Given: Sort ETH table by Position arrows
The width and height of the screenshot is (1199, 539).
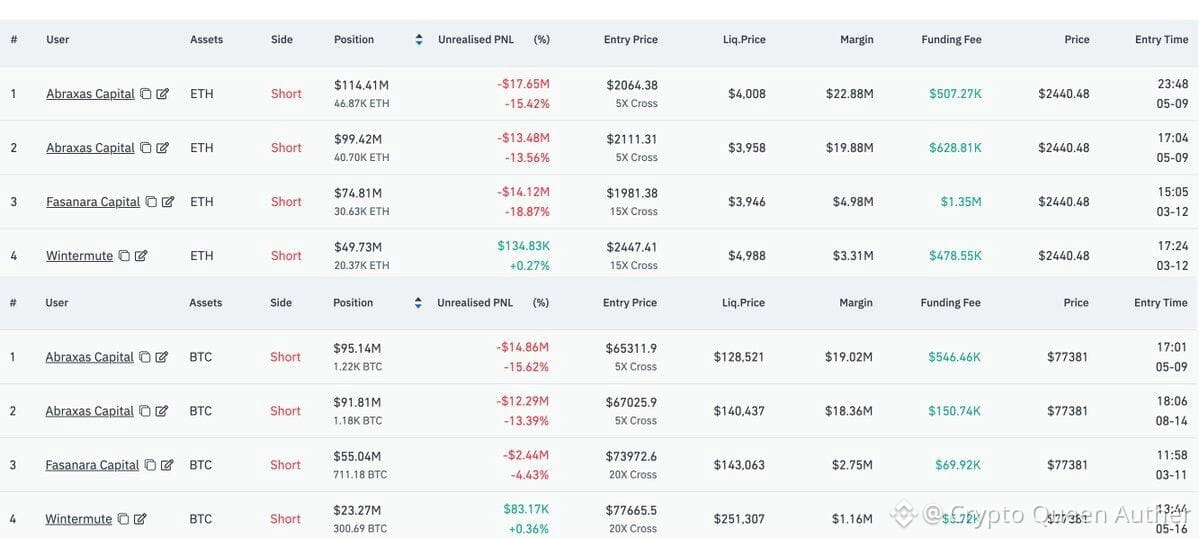Looking at the screenshot, I should pyautogui.click(x=419, y=40).
